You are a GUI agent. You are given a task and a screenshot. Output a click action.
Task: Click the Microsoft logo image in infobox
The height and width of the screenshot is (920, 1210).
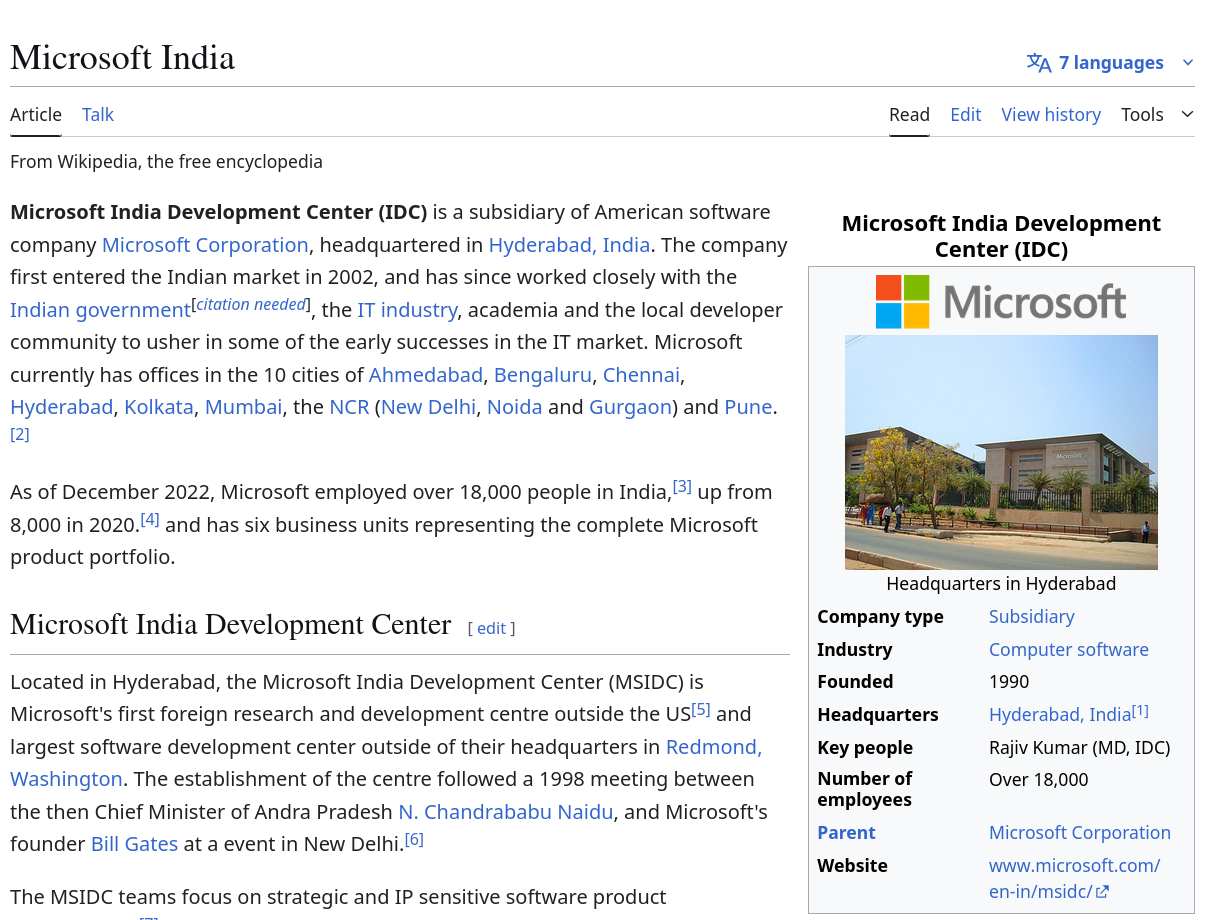(1001, 302)
